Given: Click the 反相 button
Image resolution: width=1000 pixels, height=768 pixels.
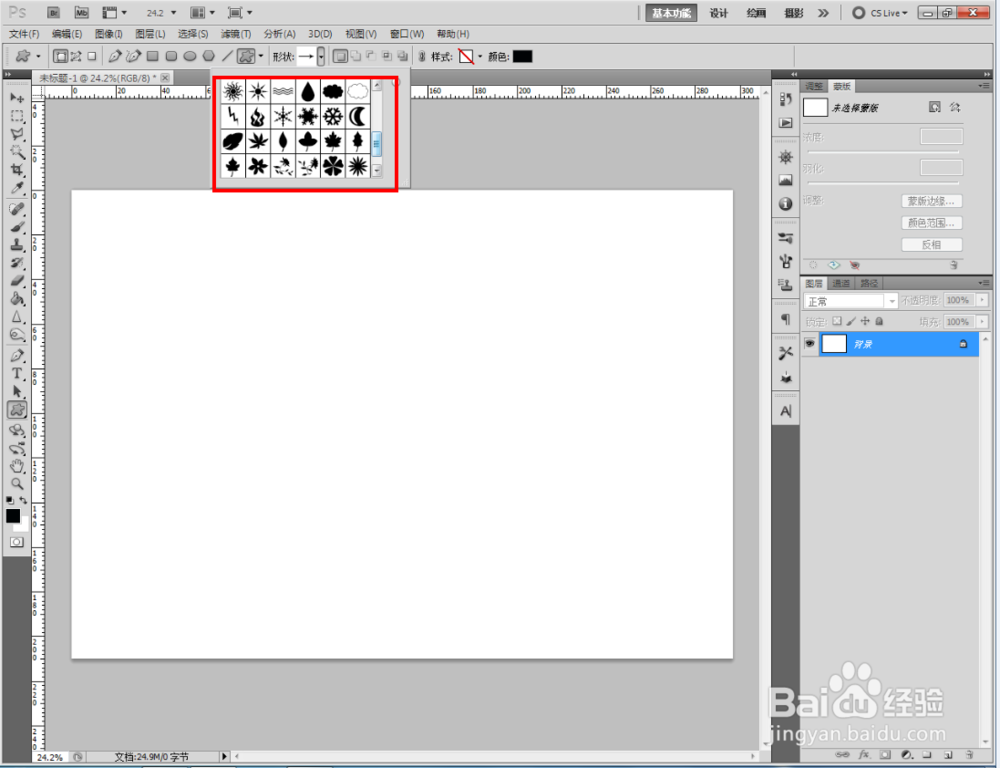Looking at the screenshot, I should tap(931, 244).
